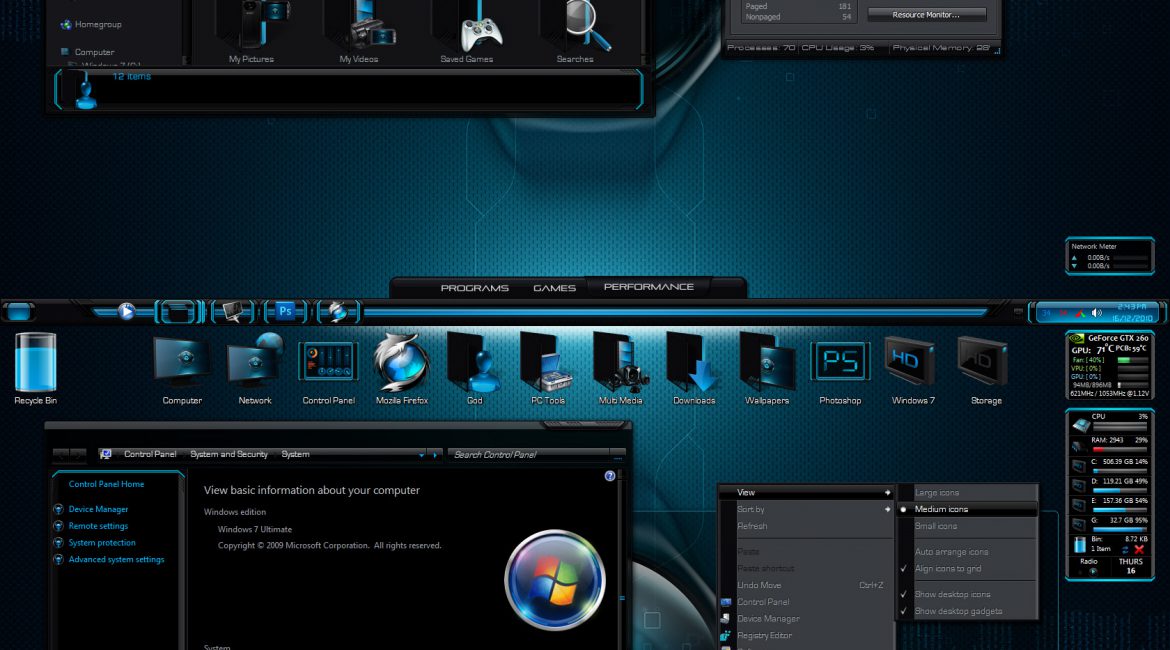
Task: Switch to the PROGRAMS tab
Action: pyautogui.click(x=475, y=288)
